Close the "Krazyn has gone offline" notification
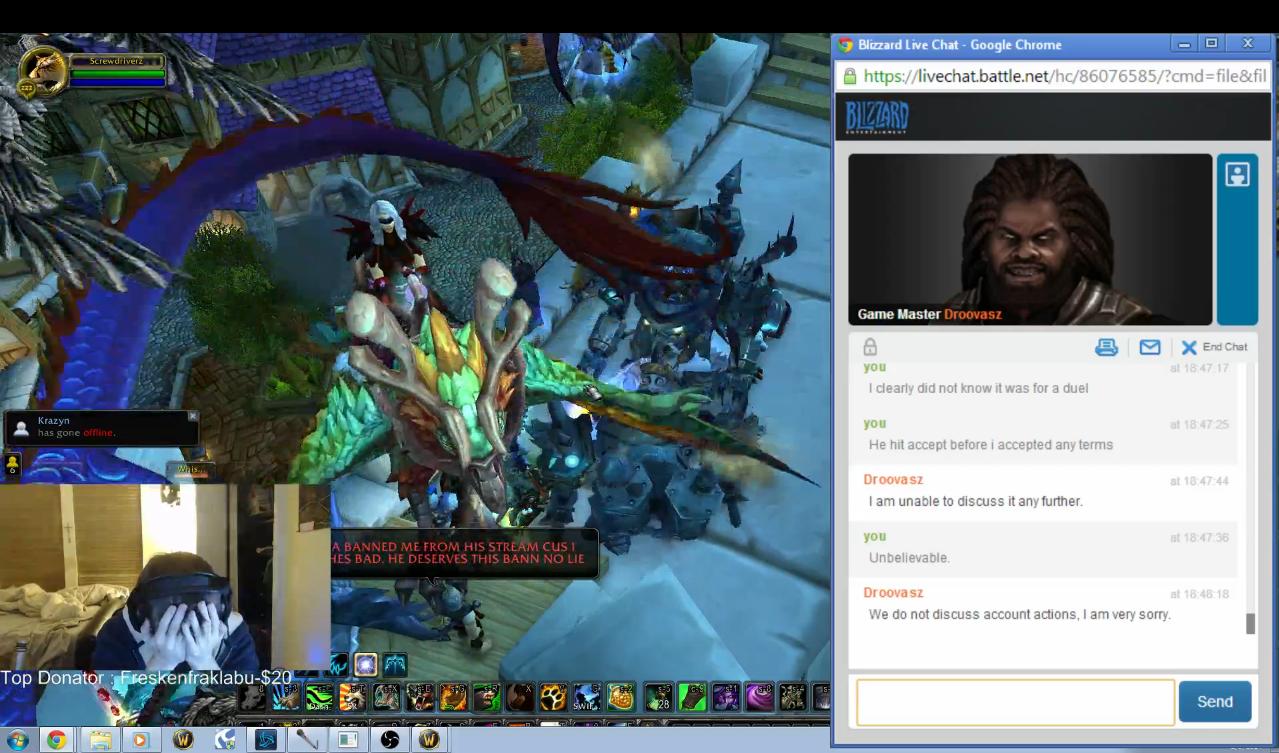The height and width of the screenshot is (753, 1279). 193,416
